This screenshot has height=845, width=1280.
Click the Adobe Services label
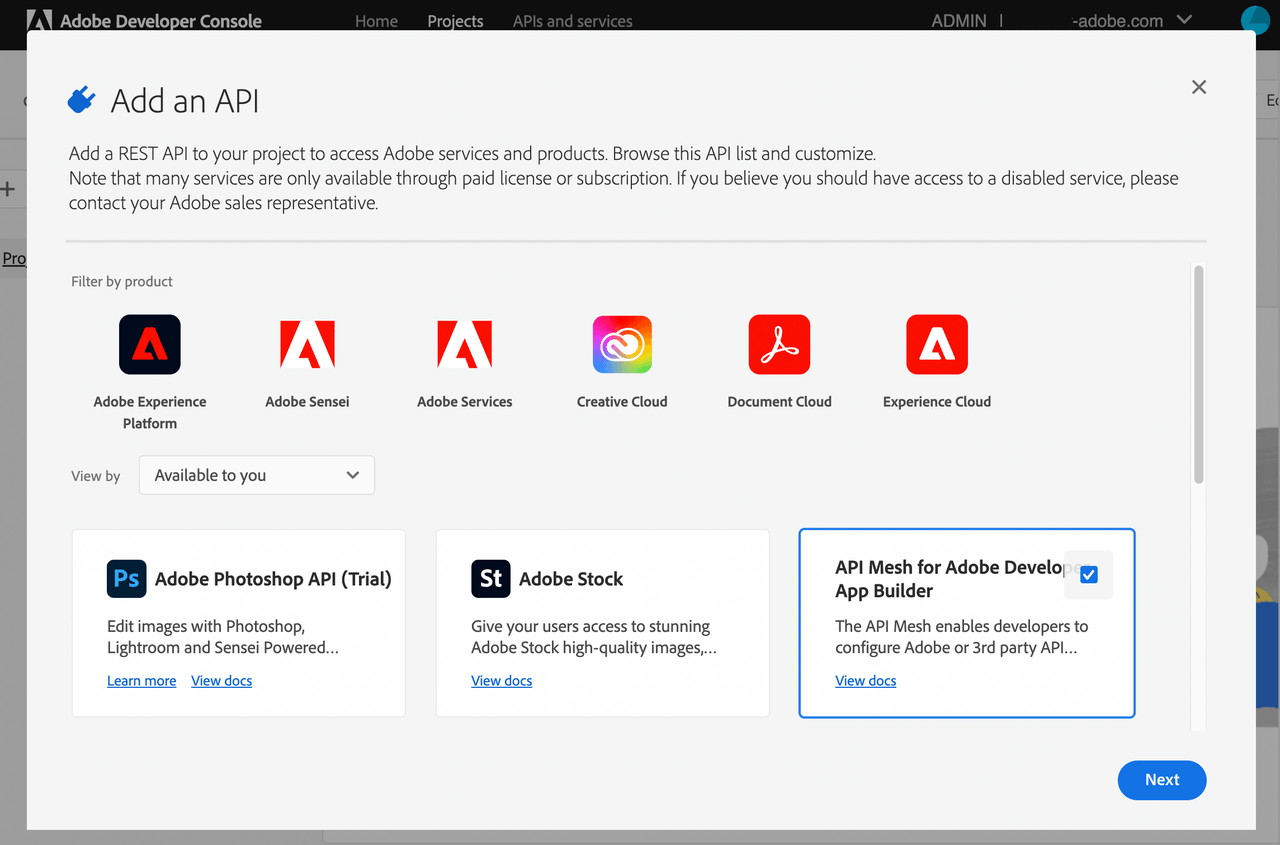tap(465, 402)
